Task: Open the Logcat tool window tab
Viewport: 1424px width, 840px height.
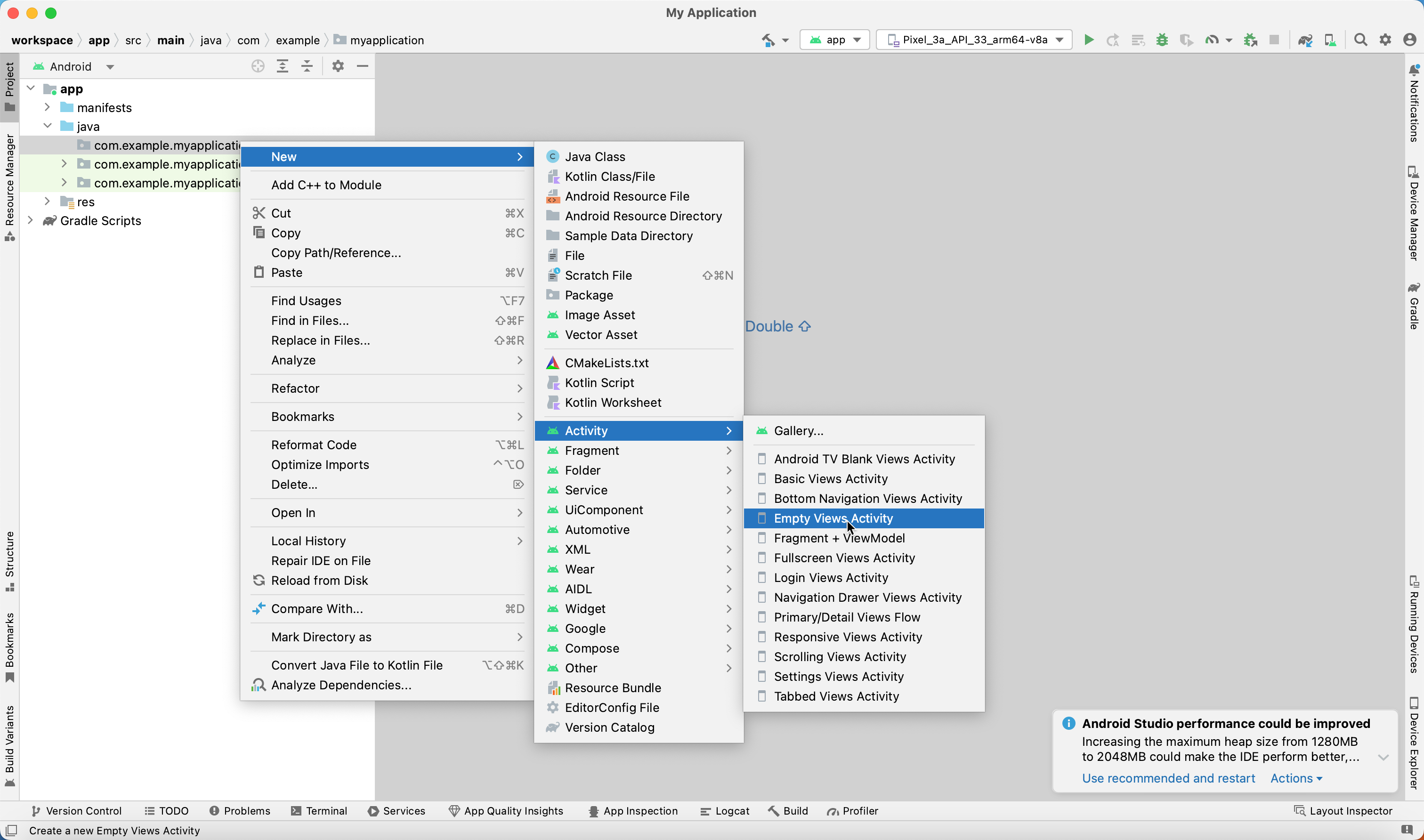Action: tap(725, 811)
